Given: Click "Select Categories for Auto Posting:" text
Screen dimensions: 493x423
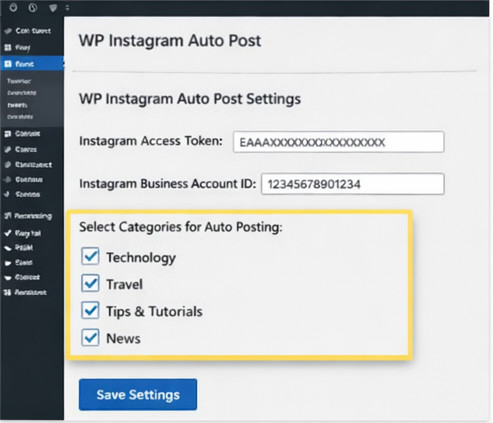Looking at the screenshot, I should click(181, 227).
